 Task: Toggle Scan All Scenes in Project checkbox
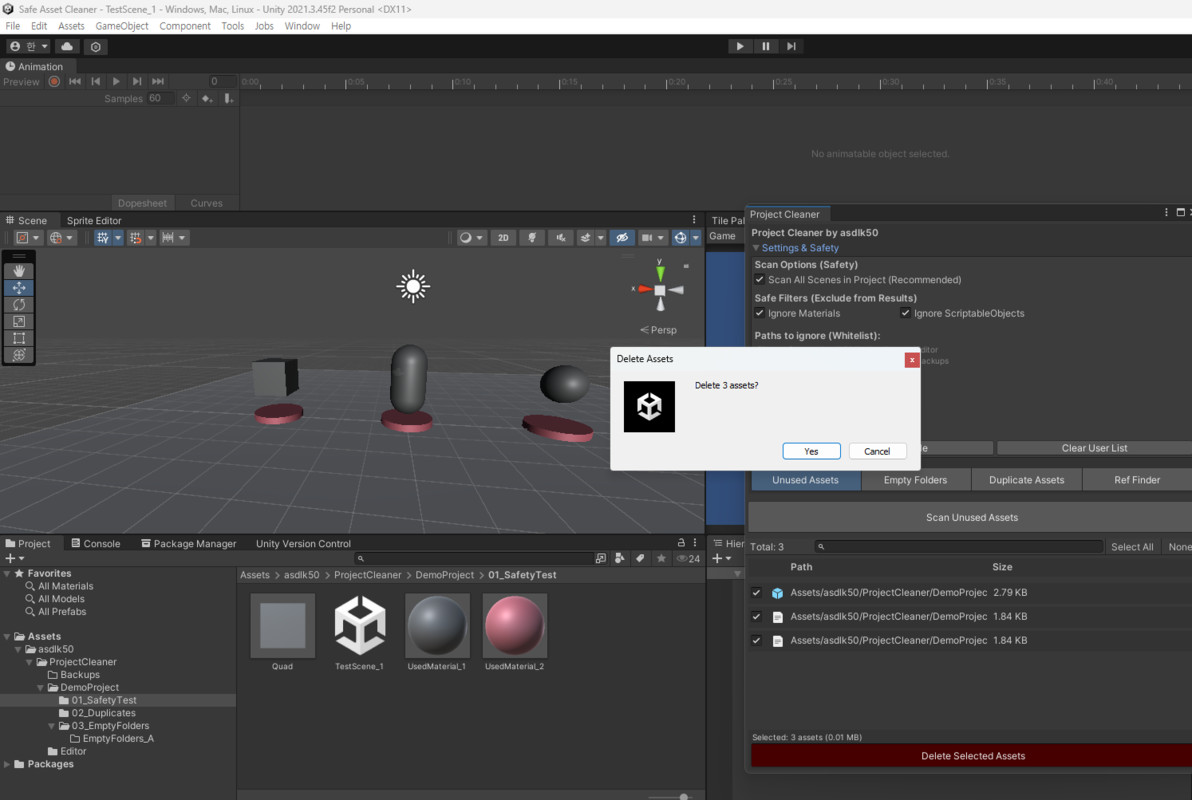point(759,280)
